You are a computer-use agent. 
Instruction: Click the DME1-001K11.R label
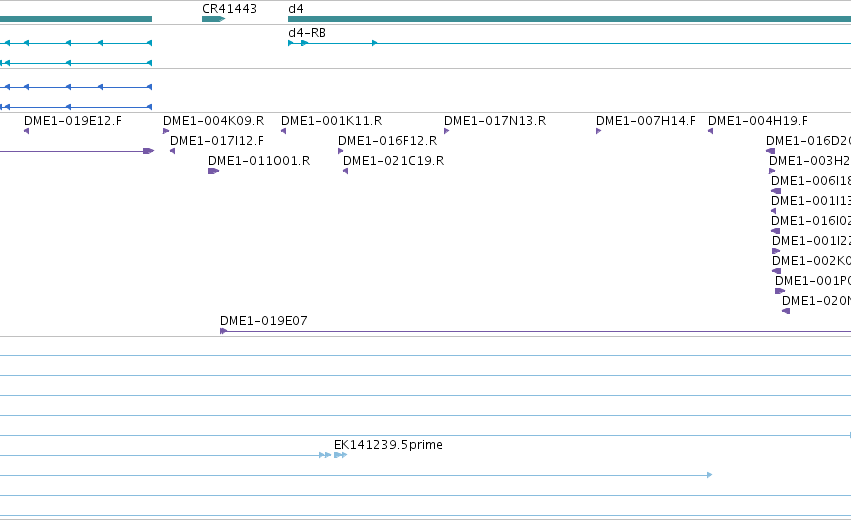pyautogui.click(x=331, y=121)
